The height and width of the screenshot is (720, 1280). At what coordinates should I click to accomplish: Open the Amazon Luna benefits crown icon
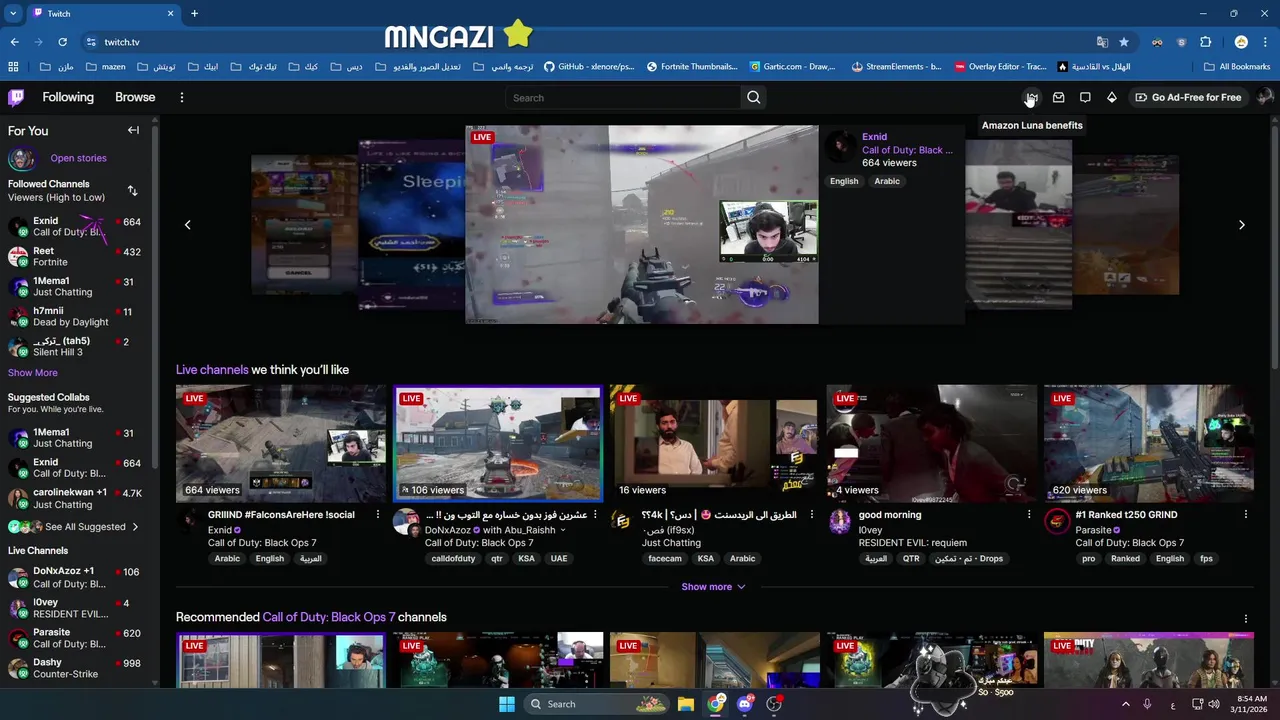coord(1032,97)
